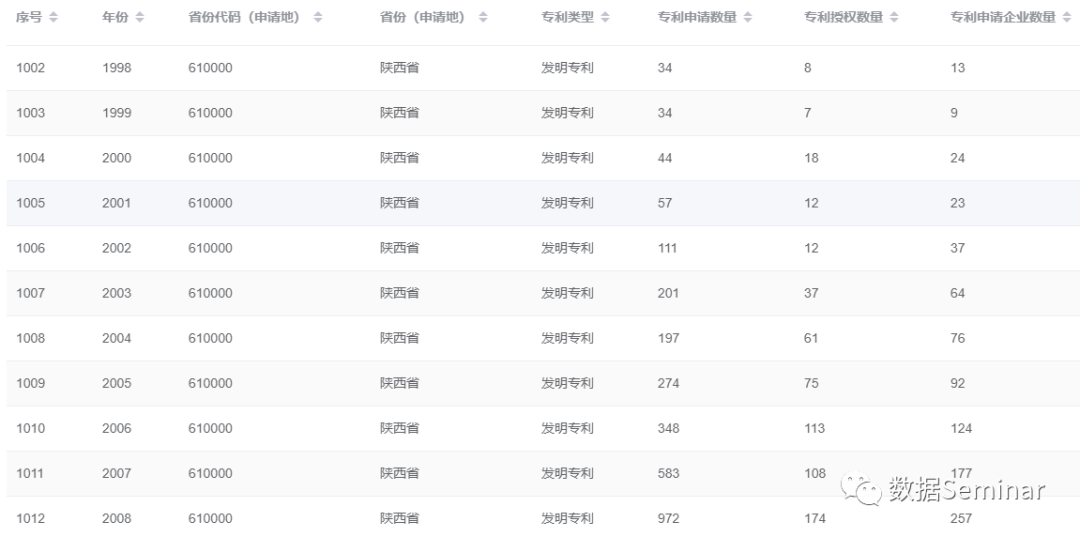Viewport: 1080px width, 537px height.
Task: Click the sort arrows next to 省份代码（申请地）
Action: [318, 18]
